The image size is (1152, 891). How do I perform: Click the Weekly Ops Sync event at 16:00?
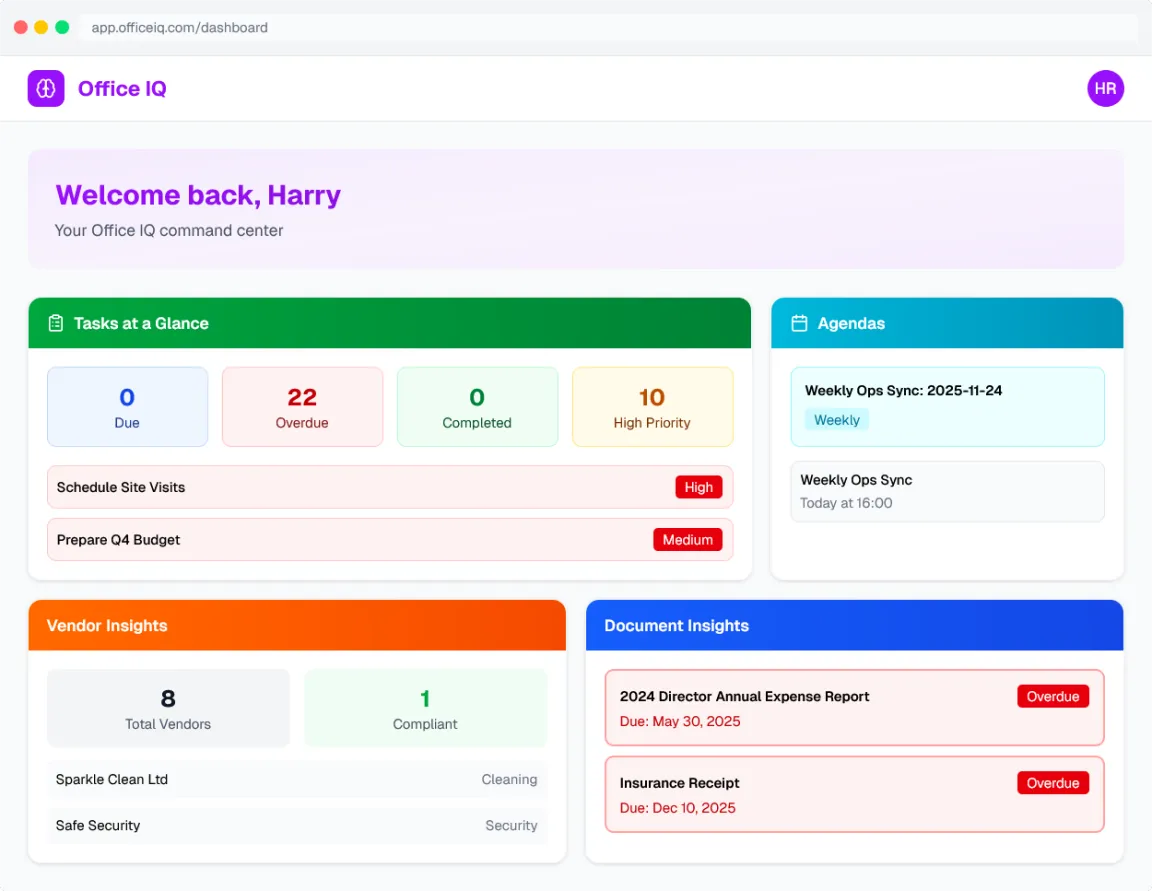point(947,491)
